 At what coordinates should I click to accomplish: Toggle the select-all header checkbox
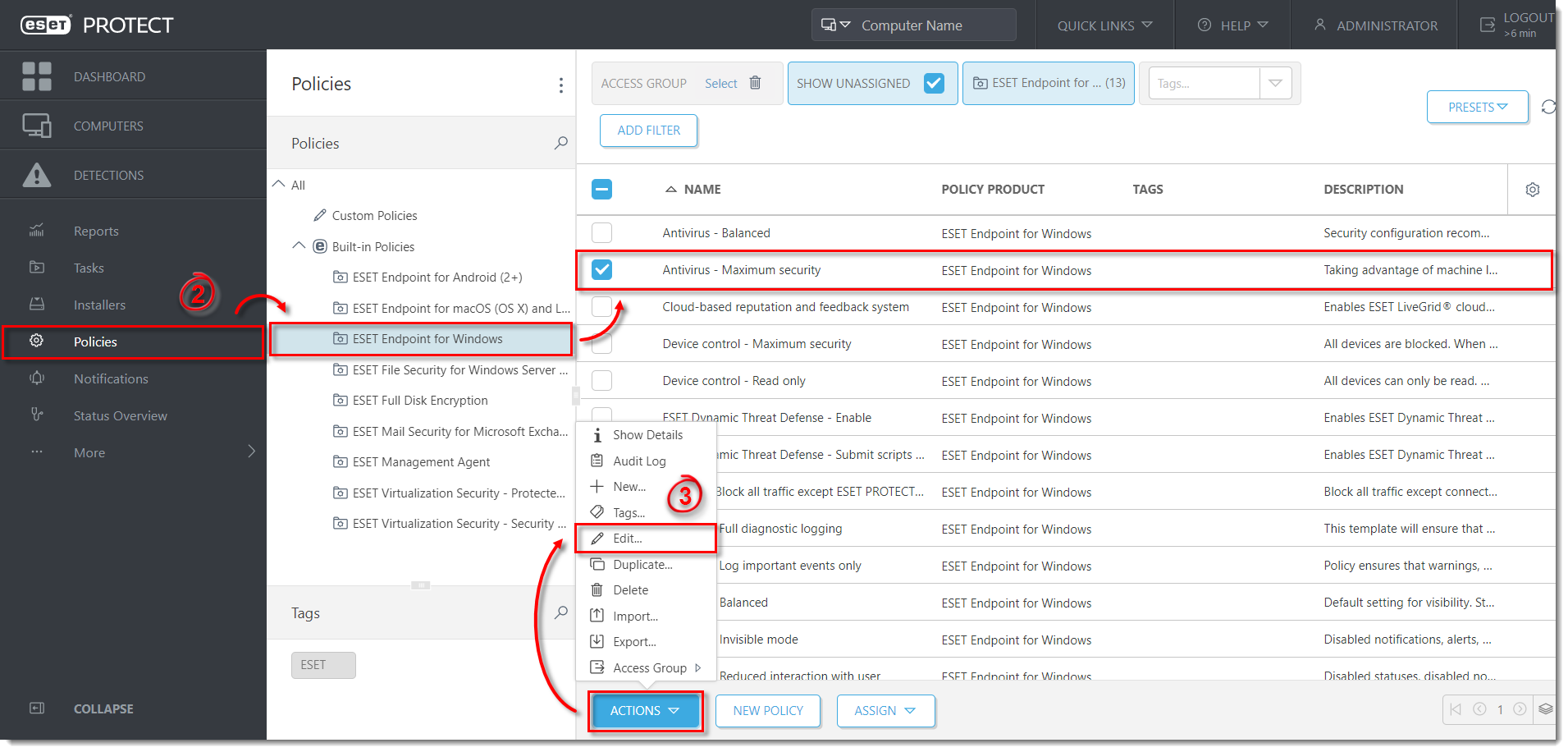point(601,190)
